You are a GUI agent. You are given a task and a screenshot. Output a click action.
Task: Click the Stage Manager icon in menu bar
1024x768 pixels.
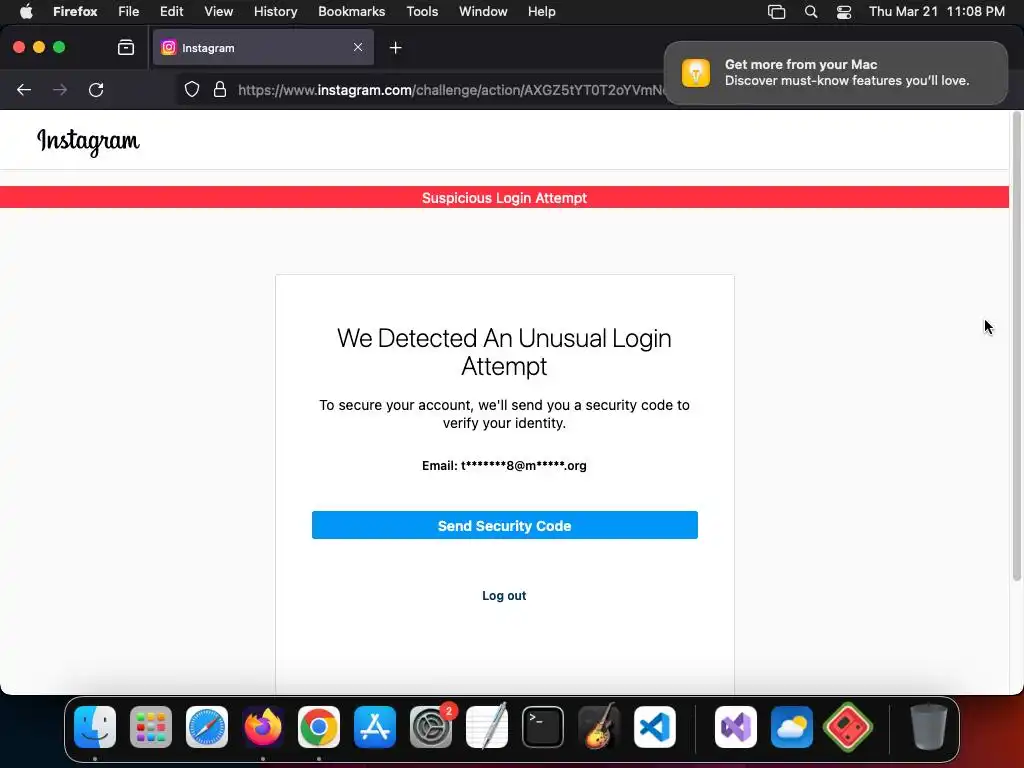click(776, 12)
